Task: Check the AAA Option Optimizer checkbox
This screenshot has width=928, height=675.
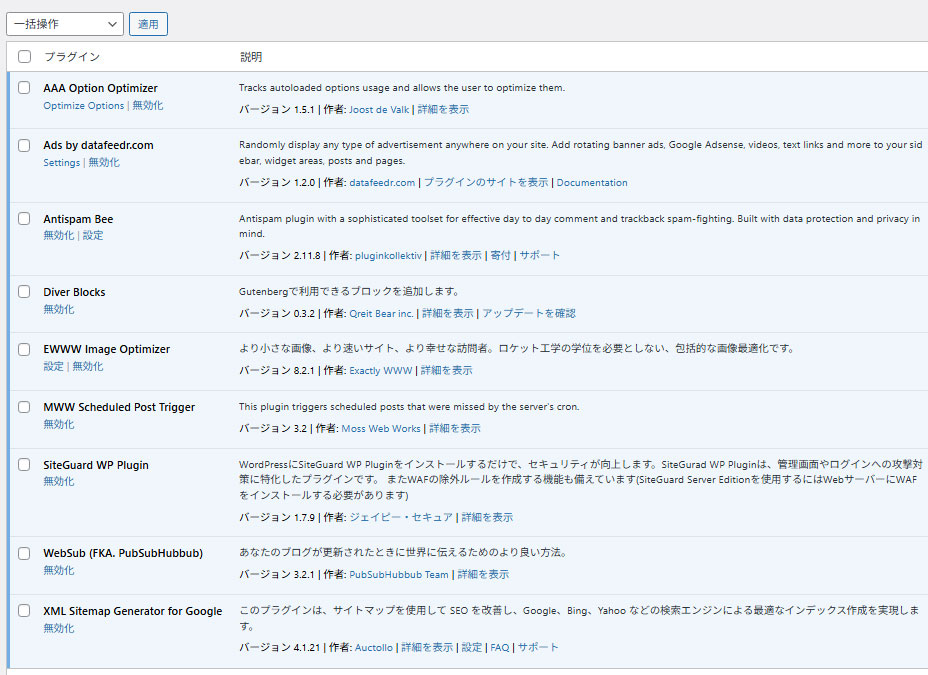Action: [25, 88]
